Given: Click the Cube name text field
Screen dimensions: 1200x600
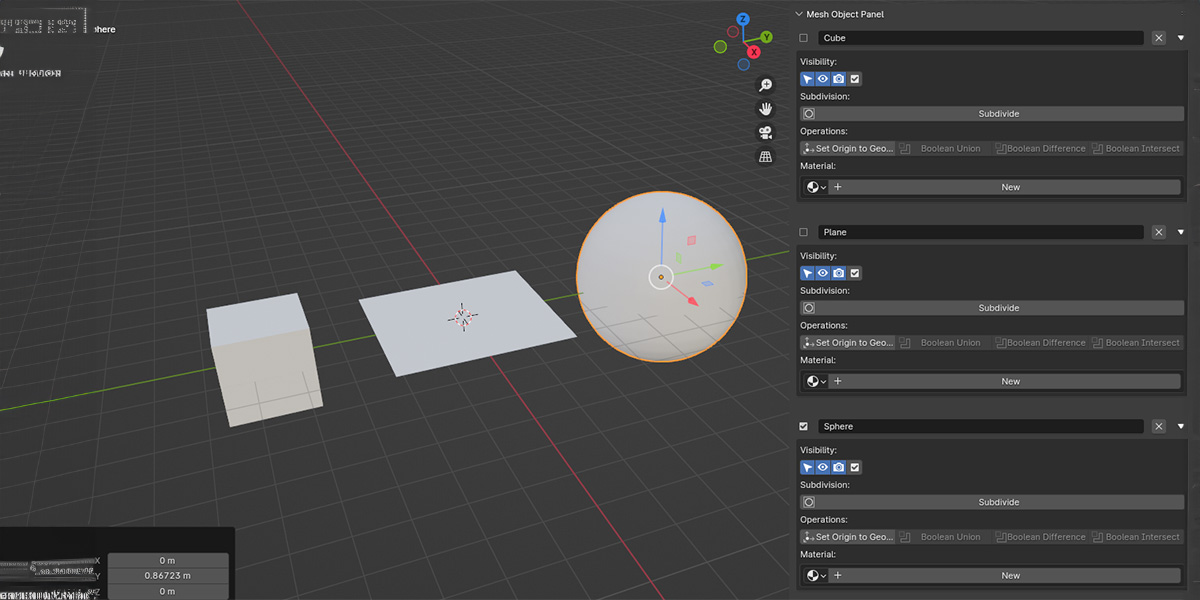Looking at the screenshot, I should (980, 37).
